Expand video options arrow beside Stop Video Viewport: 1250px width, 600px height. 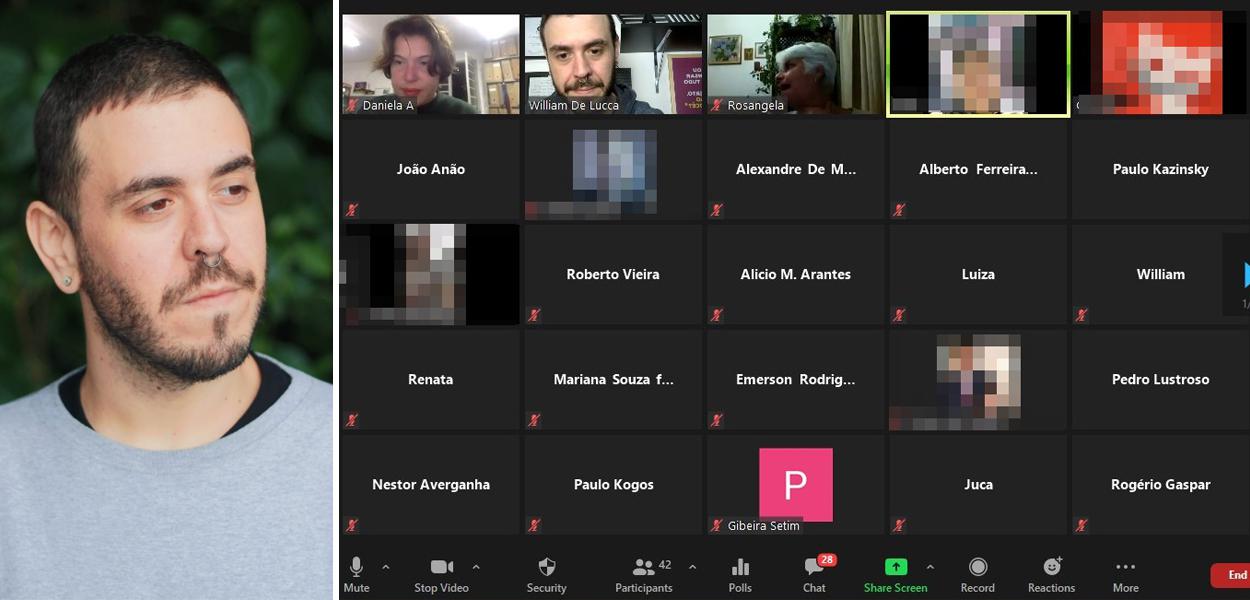click(476, 567)
